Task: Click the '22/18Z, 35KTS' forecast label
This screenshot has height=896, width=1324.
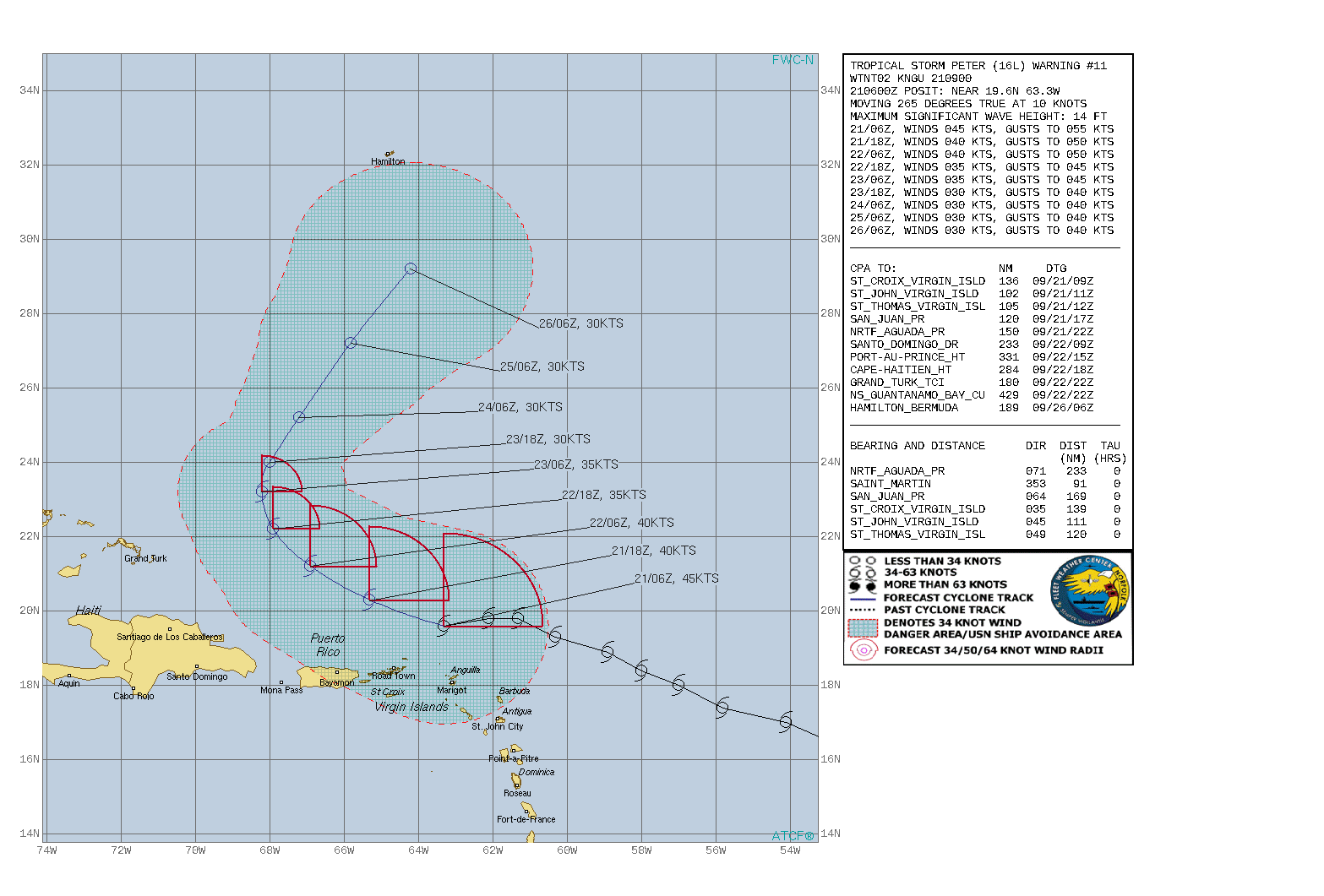Action: pos(604,495)
